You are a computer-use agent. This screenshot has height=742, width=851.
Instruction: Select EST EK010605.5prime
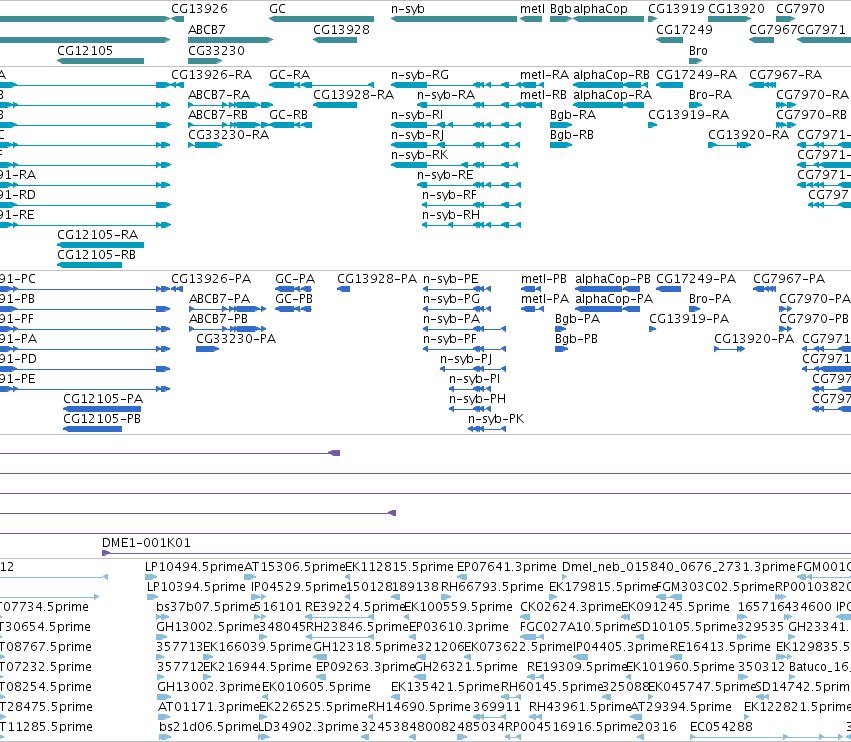(x=316, y=687)
